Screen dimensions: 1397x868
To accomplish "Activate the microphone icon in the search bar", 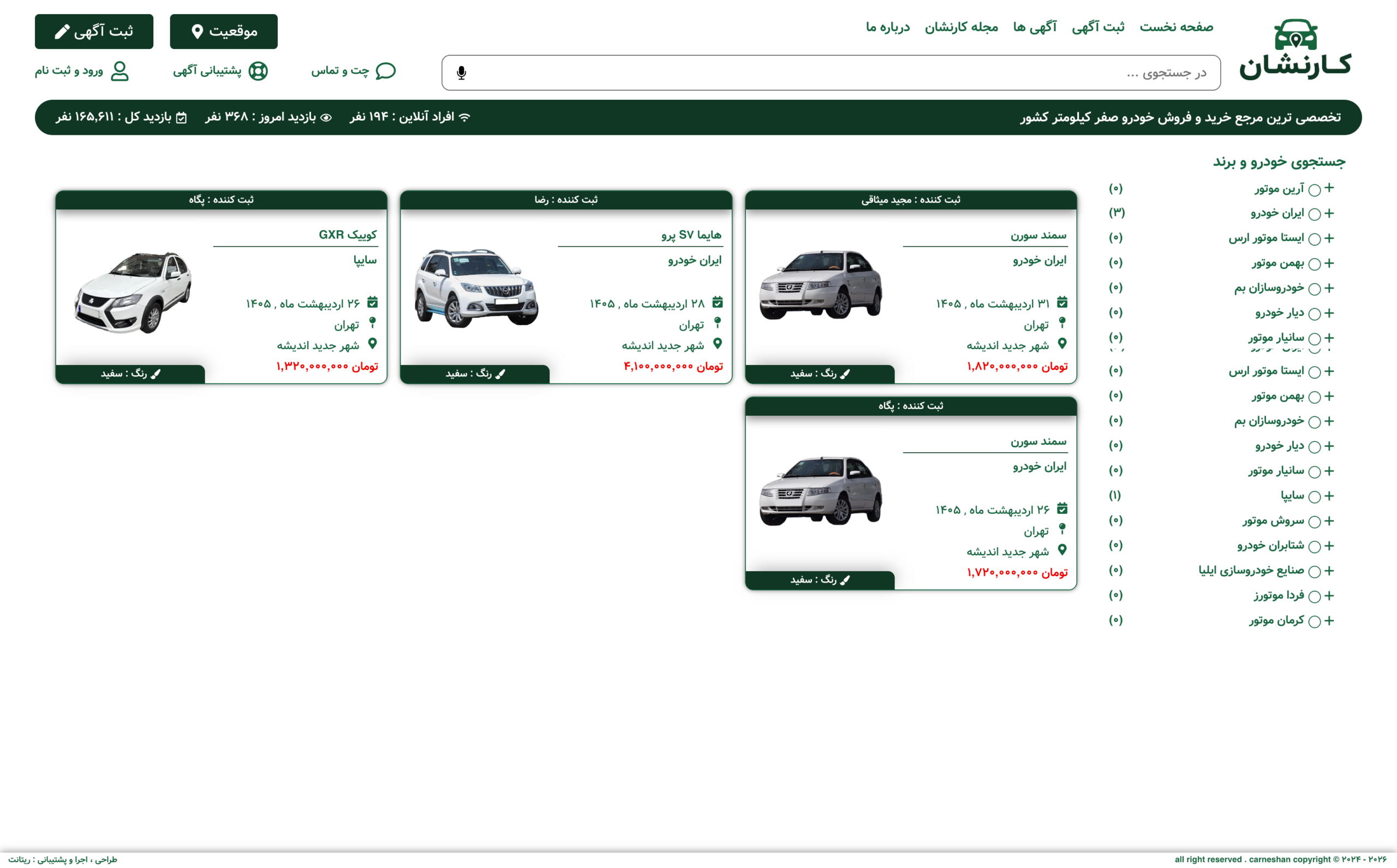I will (x=461, y=73).
